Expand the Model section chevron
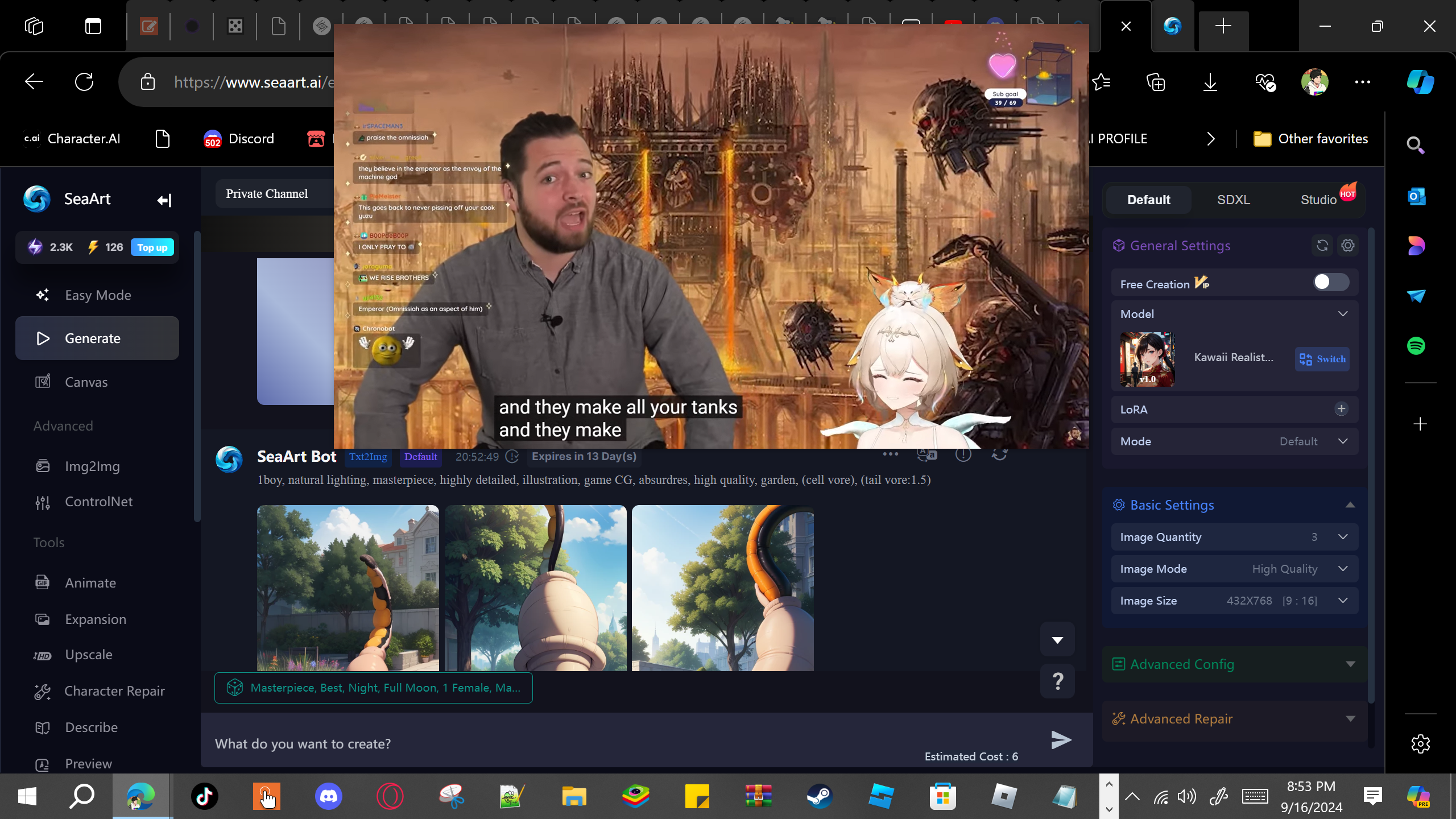1456x819 pixels. 1343,314
